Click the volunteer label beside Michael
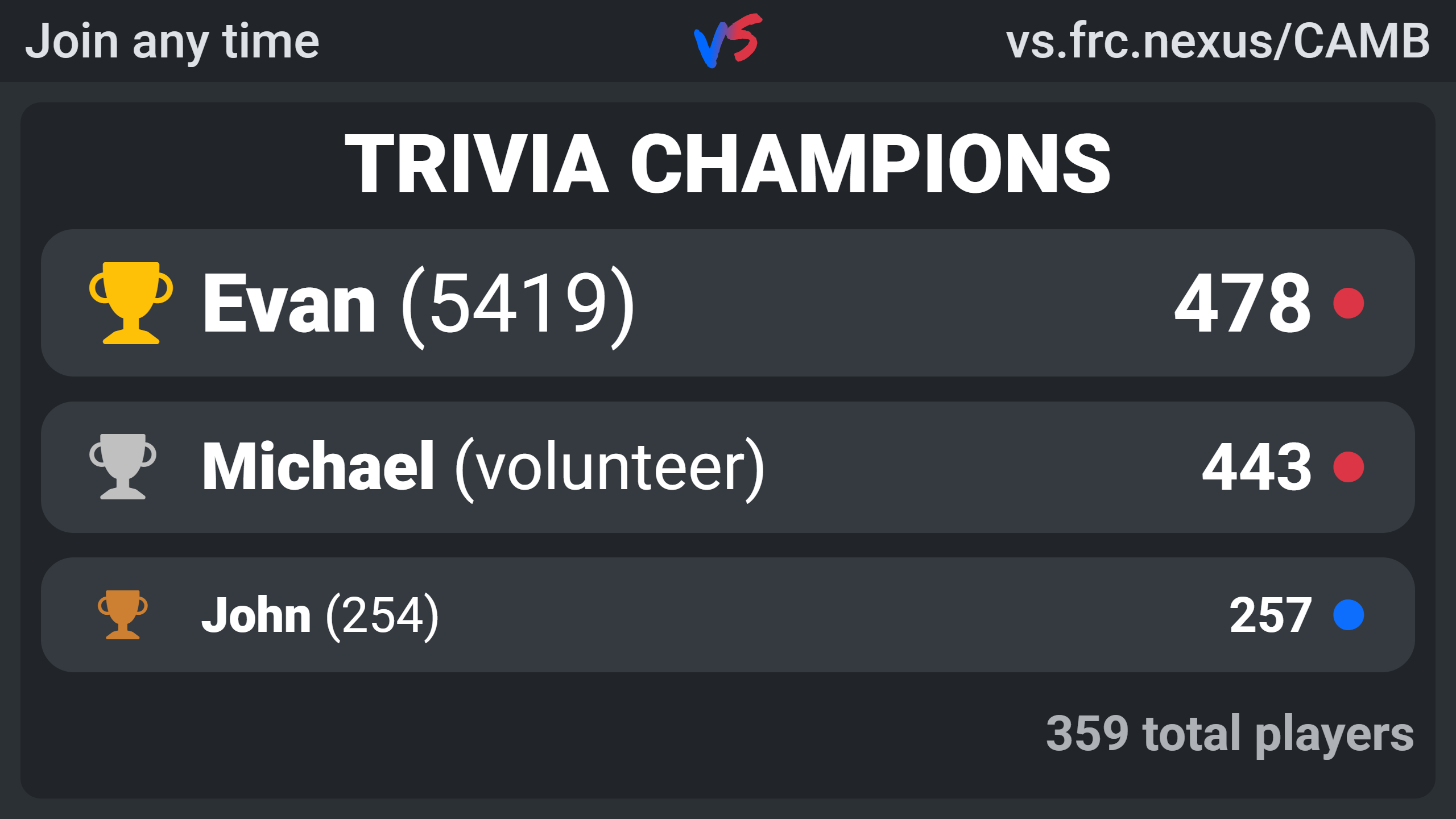Viewport: 1456px width, 819px height. pyautogui.click(x=610, y=468)
